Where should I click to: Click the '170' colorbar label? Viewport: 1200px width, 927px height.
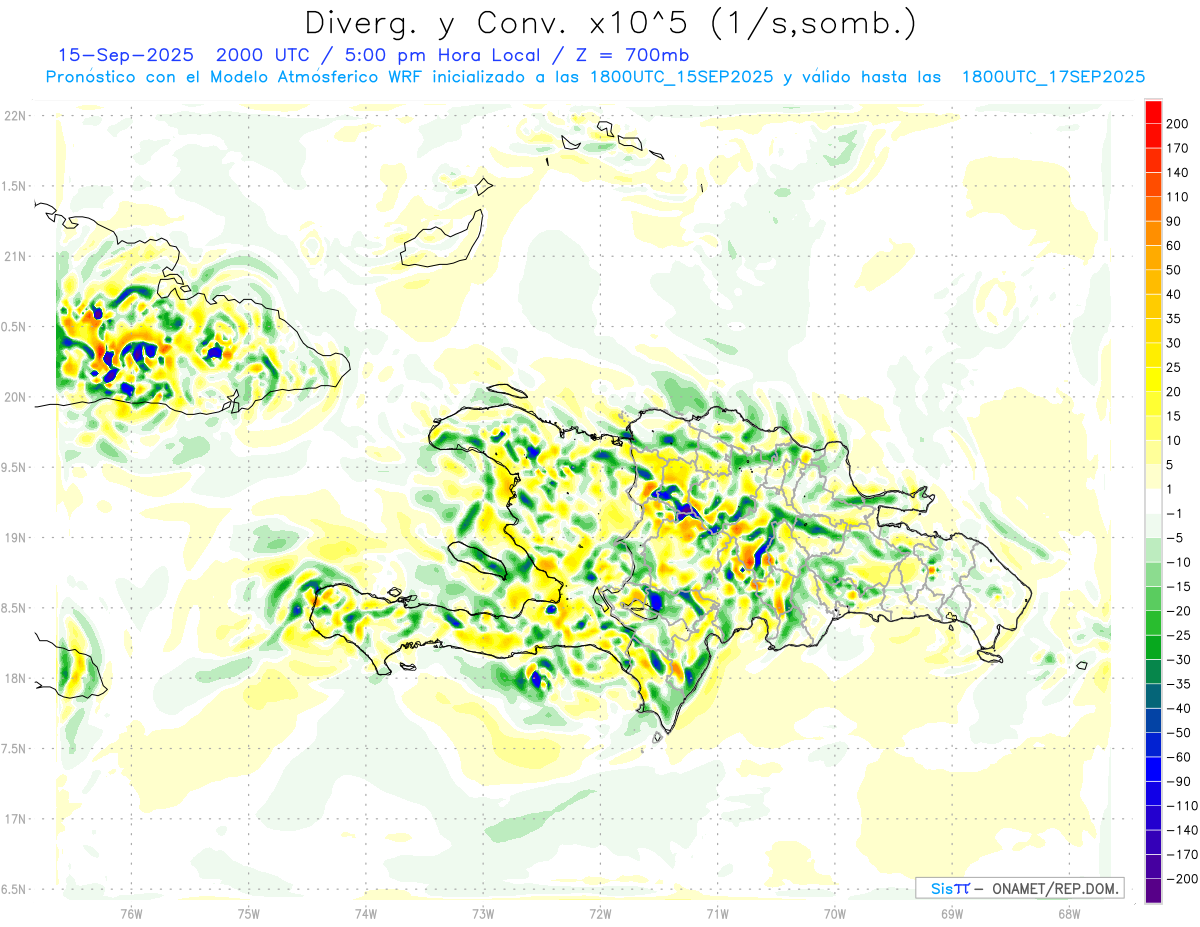(1179, 148)
